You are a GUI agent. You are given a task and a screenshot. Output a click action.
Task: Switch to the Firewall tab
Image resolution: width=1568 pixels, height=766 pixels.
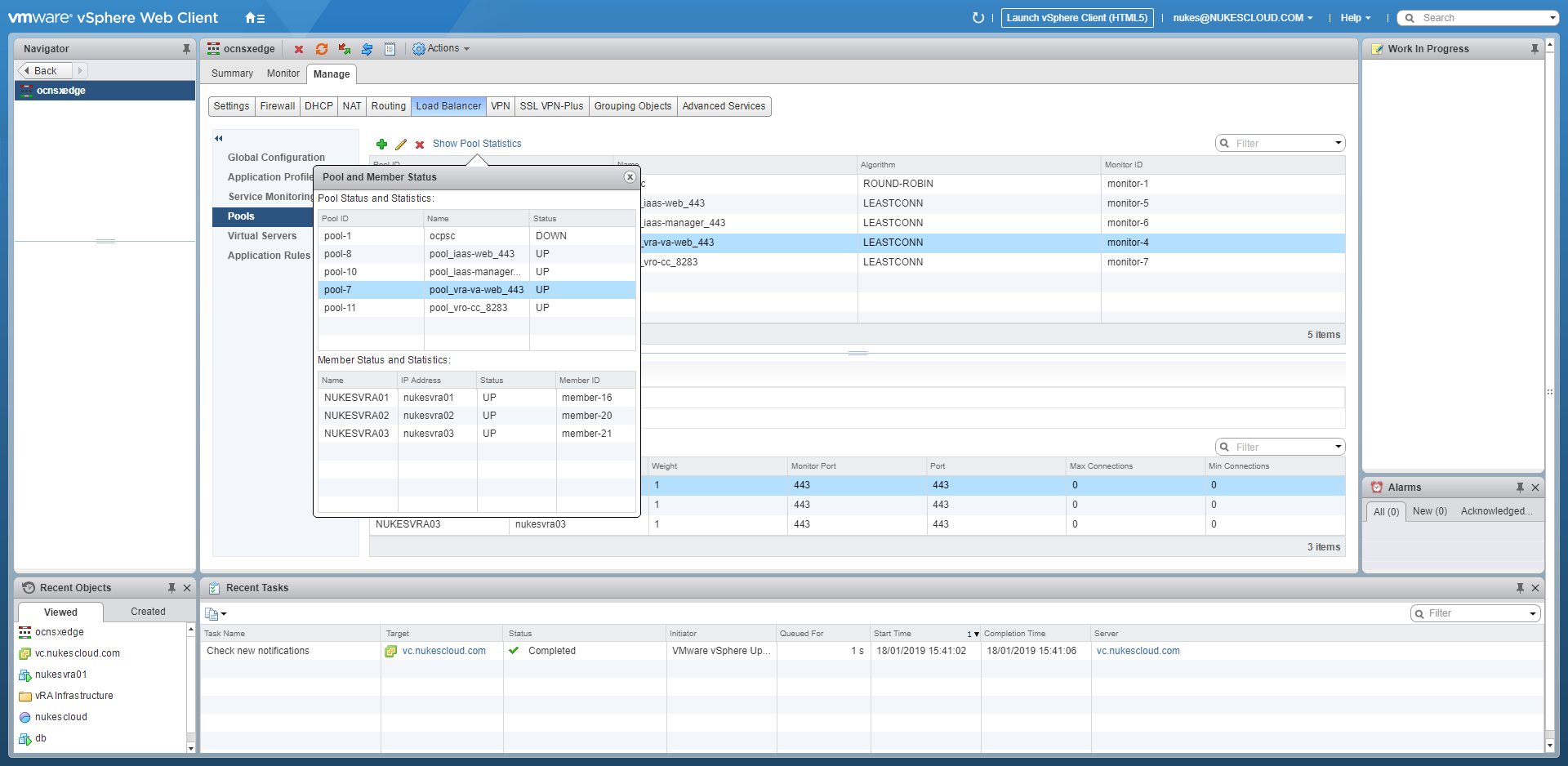(x=278, y=106)
